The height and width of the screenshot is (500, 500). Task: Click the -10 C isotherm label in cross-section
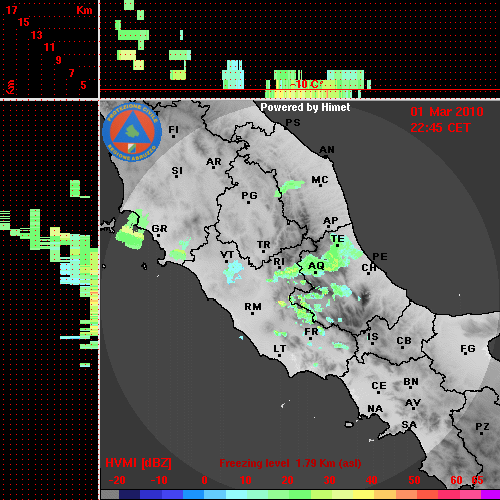click(x=304, y=84)
